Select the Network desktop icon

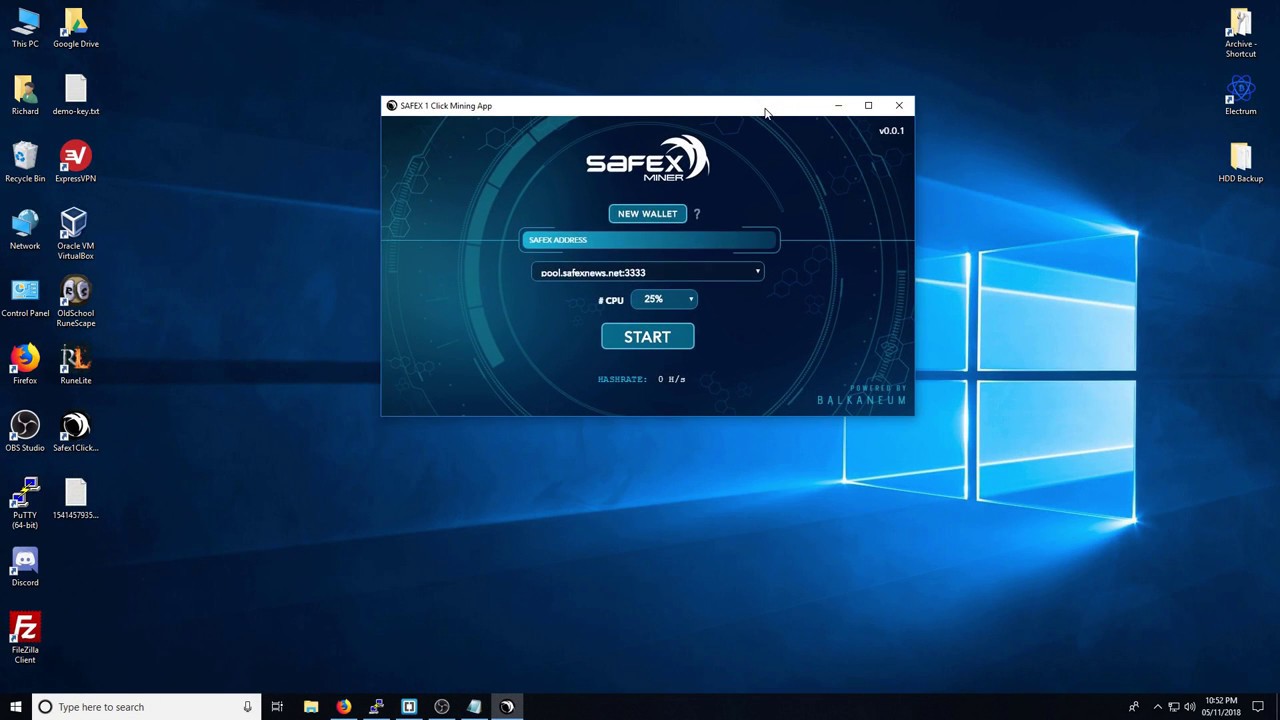[25, 229]
